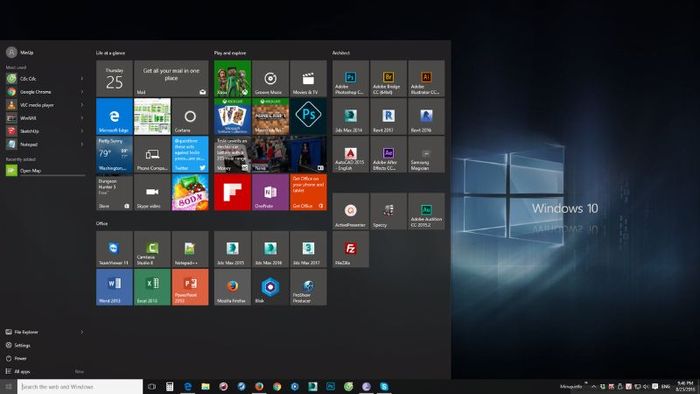Open the Revit 2016 tile

point(426,116)
